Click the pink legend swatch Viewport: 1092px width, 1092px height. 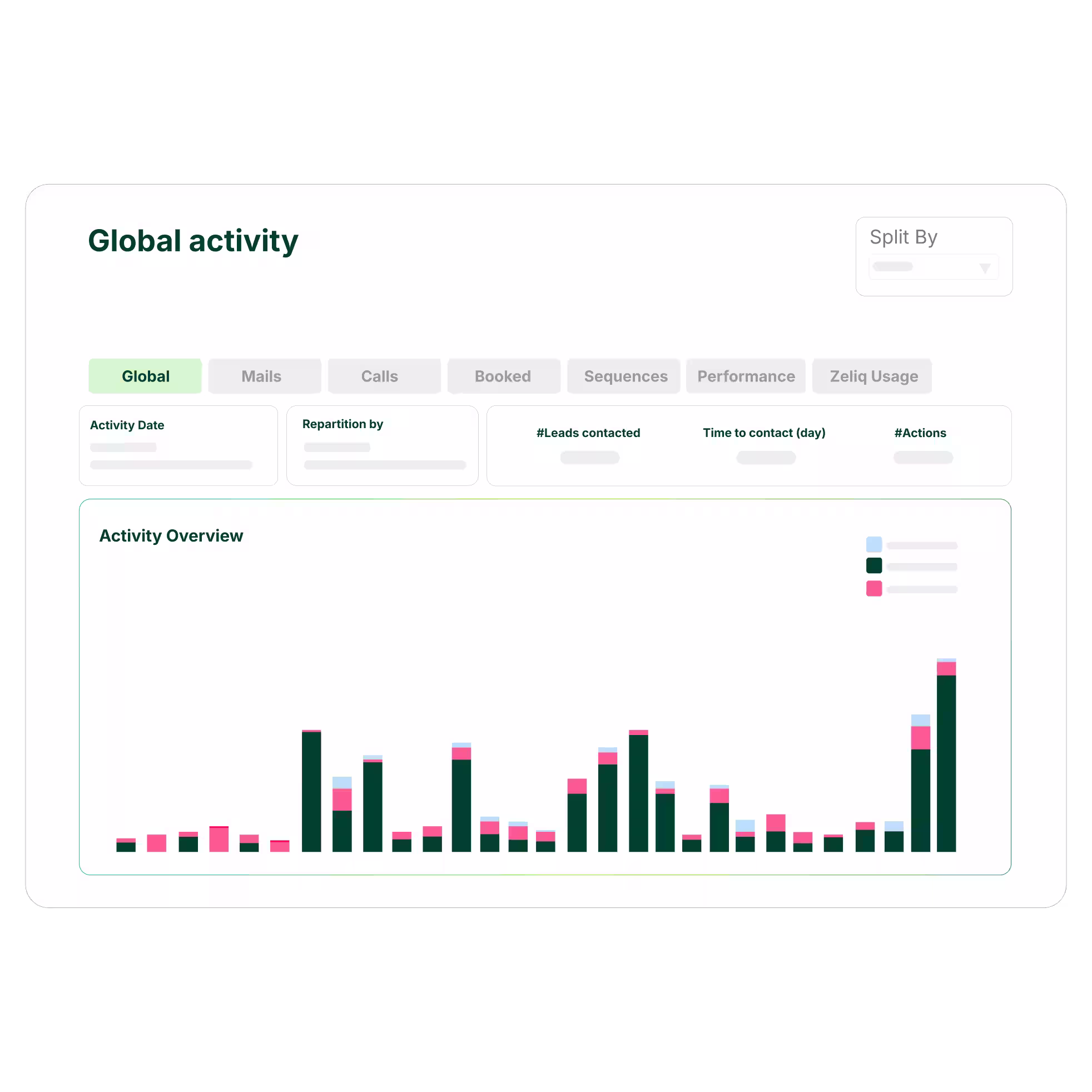[x=874, y=588]
